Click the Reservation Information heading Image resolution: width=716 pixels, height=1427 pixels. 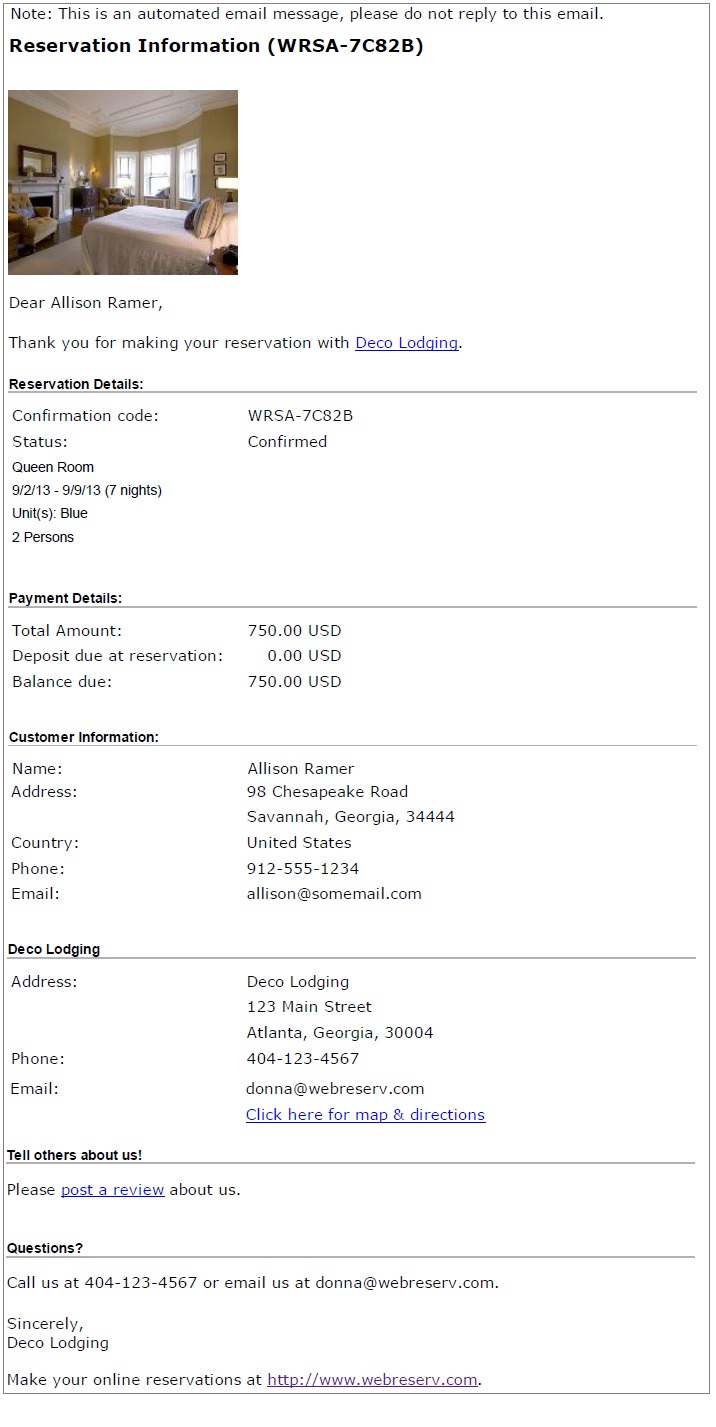(x=216, y=46)
